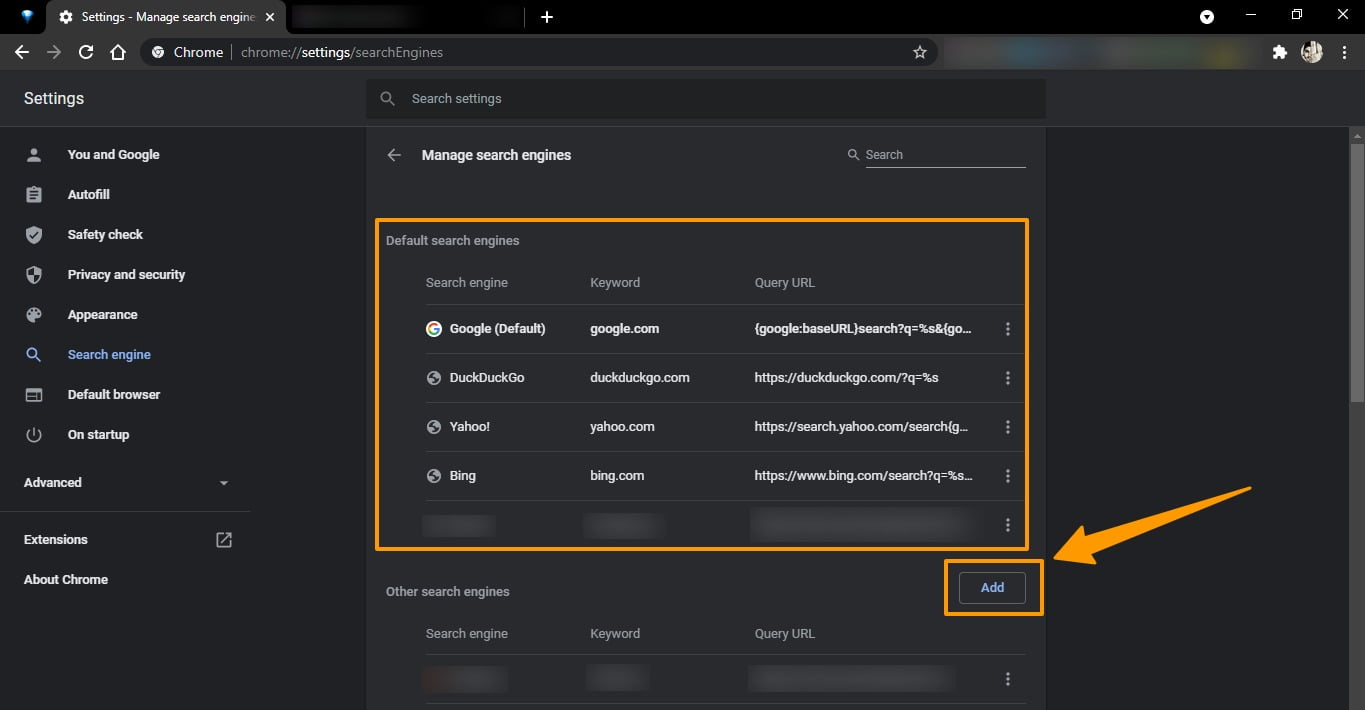Click the Extensions external-link icon
Screen dimensions: 1365x710
click(224, 540)
